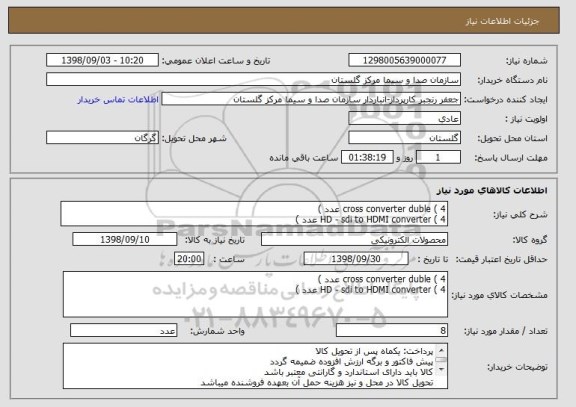The width and height of the screenshot is (576, 407).
Task: Click the label شرح کلی نیاز
Action: pos(520,215)
